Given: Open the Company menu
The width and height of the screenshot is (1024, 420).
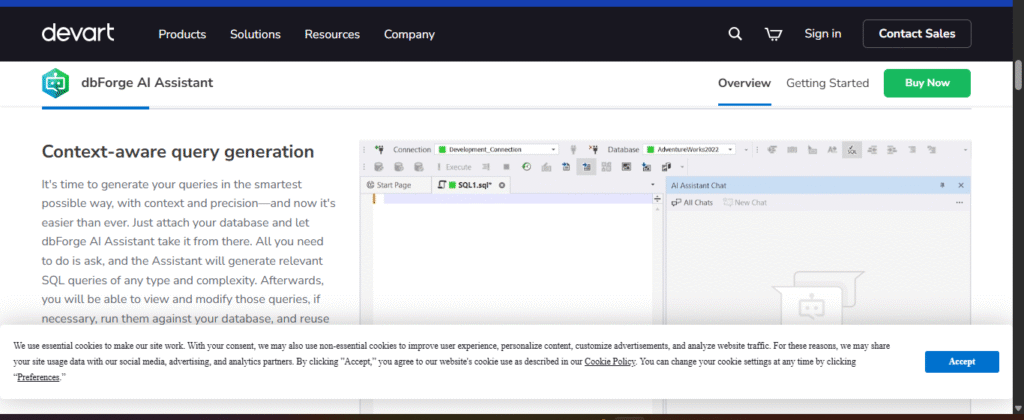Looking at the screenshot, I should [x=409, y=35].
